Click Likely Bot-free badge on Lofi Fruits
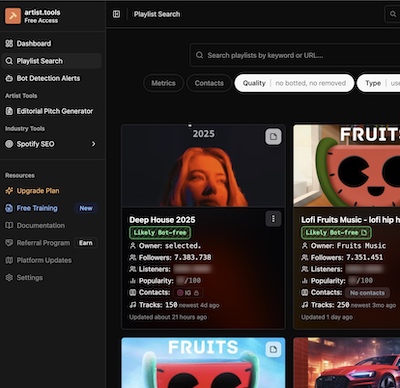 click(336, 232)
